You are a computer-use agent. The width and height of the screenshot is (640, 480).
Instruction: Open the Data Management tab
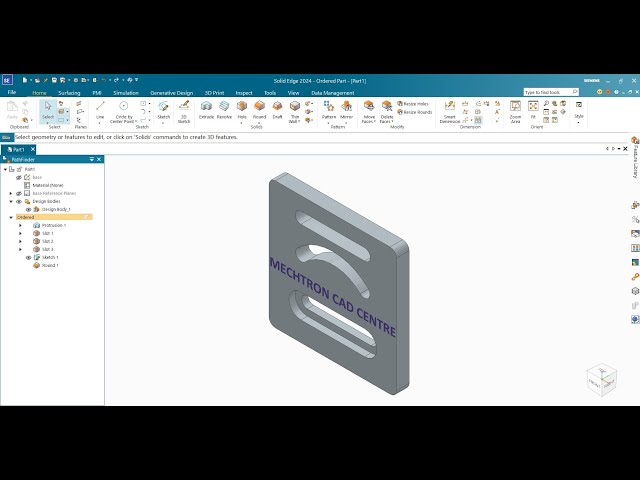333,93
